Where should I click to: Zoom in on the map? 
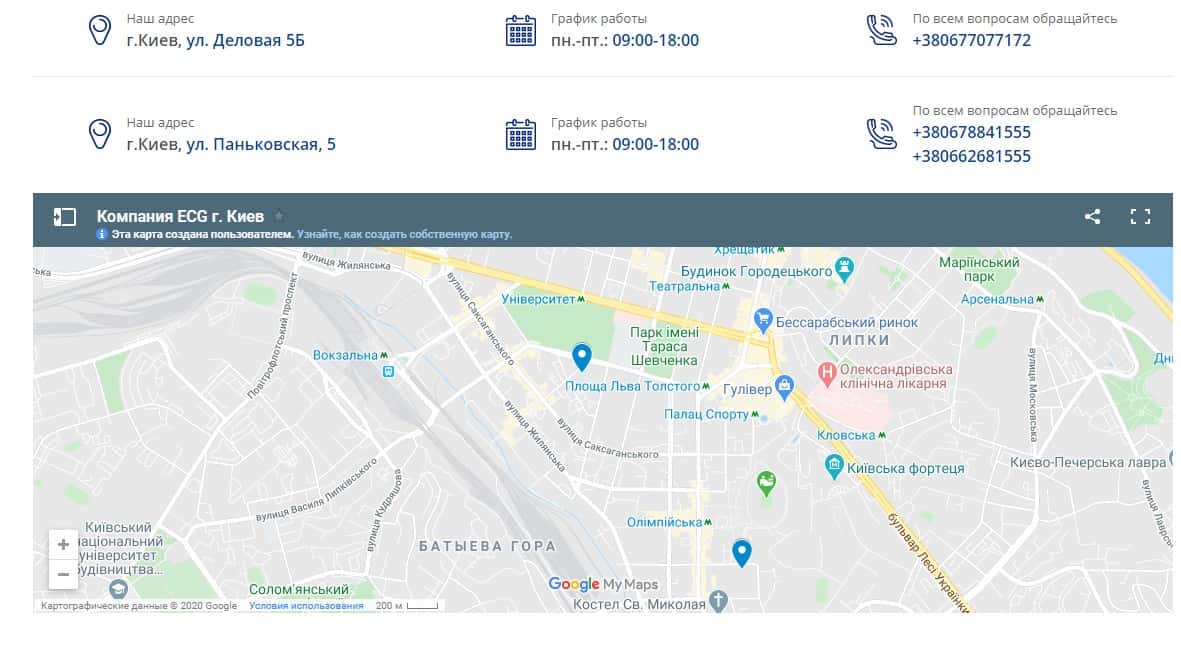63,544
